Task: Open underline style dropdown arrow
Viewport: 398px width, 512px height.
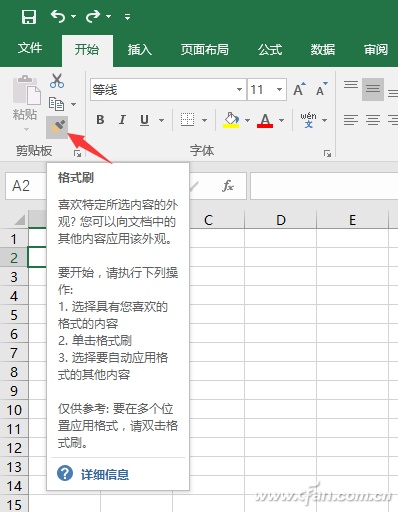Action: pyautogui.click(x=161, y=120)
